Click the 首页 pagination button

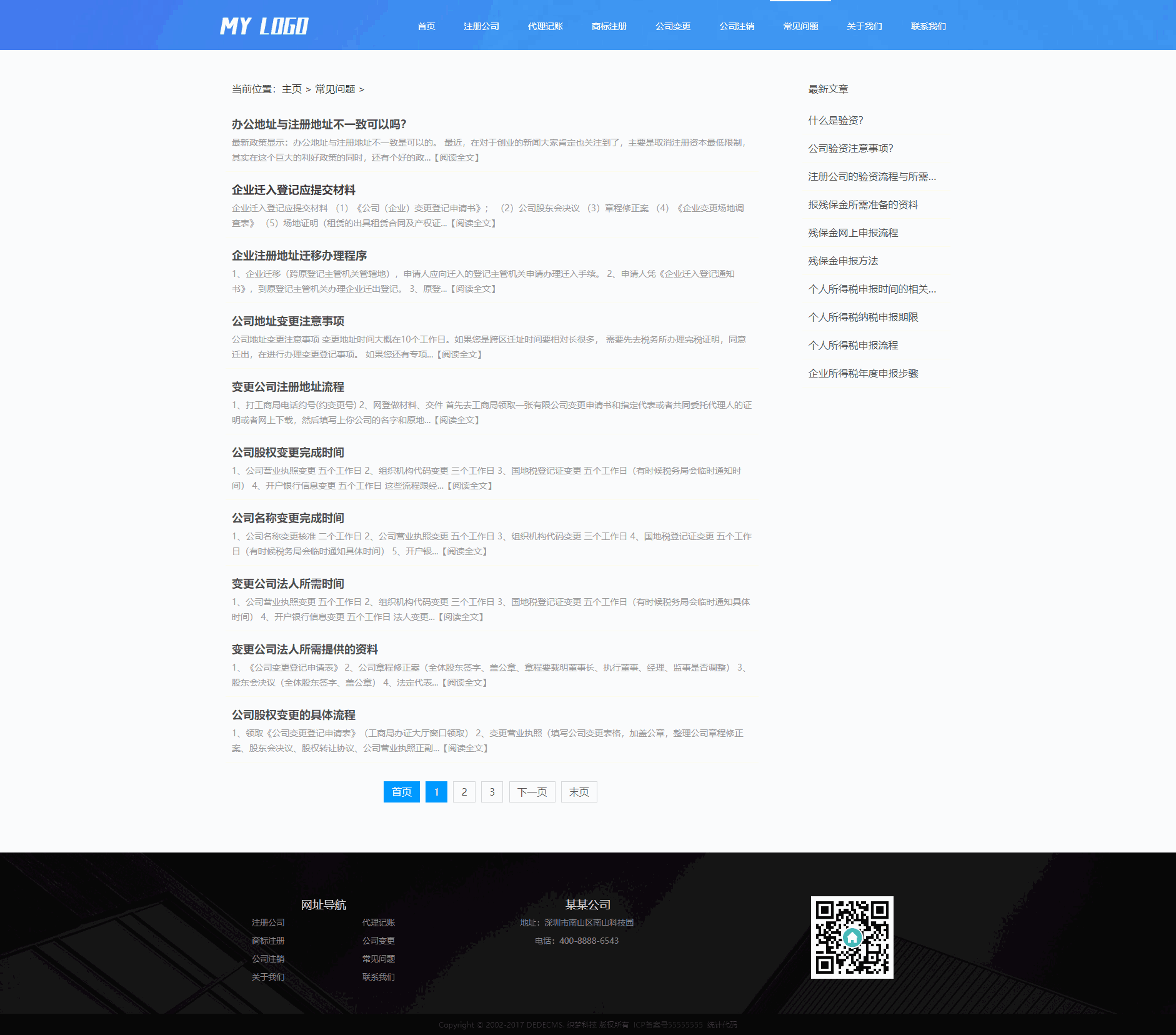(402, 792)
